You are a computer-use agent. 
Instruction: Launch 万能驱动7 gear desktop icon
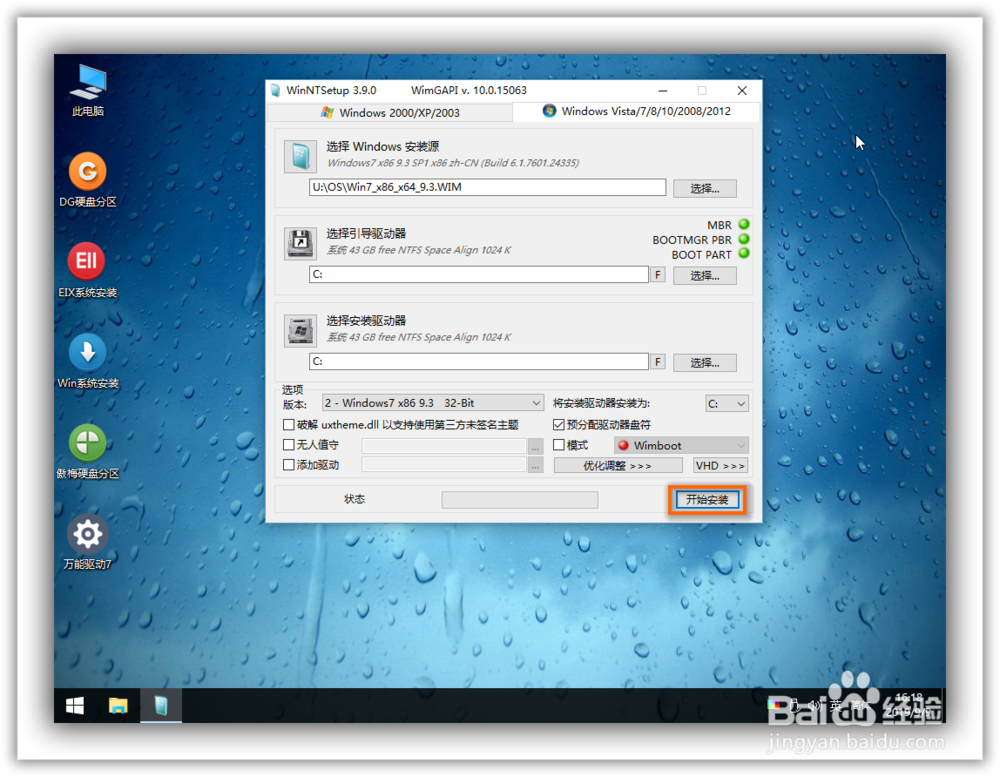[88, 542]
